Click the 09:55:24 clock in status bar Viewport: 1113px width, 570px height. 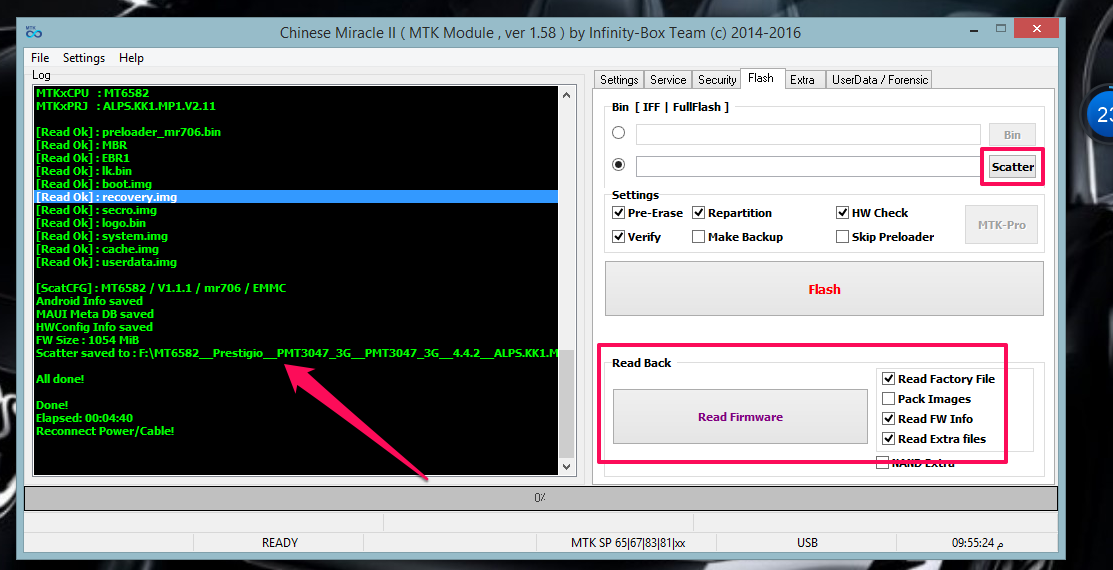[977, 543]
